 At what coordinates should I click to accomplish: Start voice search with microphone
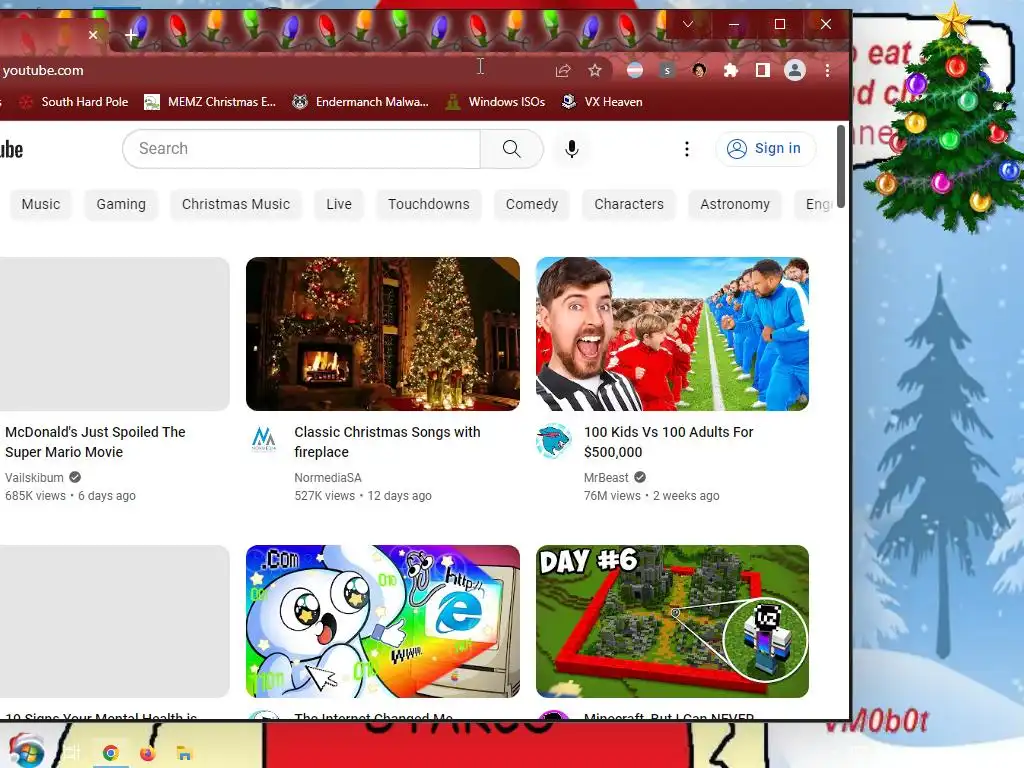click(x=571, y=149)
